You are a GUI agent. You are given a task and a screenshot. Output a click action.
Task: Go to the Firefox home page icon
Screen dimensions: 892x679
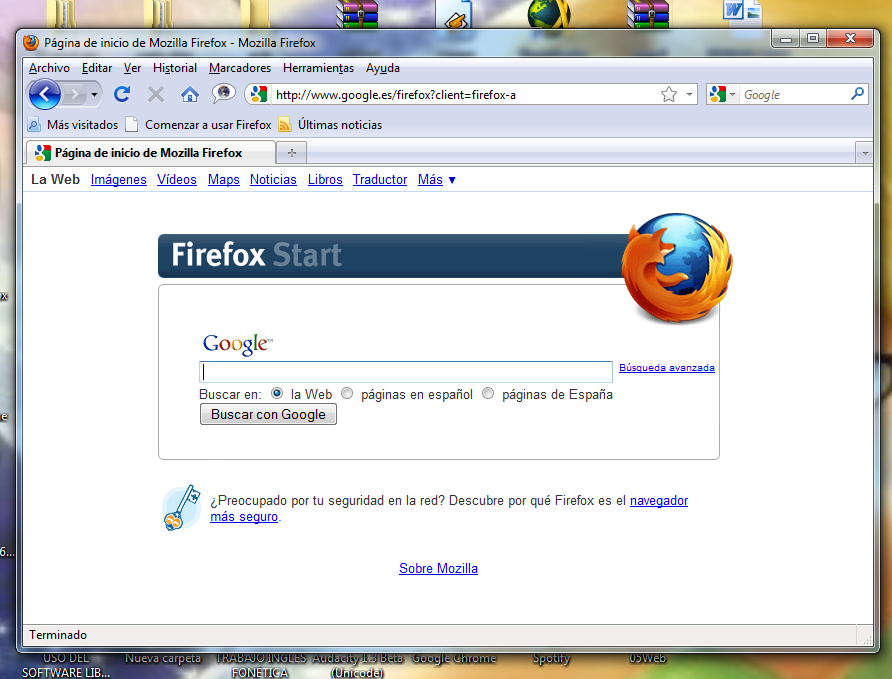[190, 94]
